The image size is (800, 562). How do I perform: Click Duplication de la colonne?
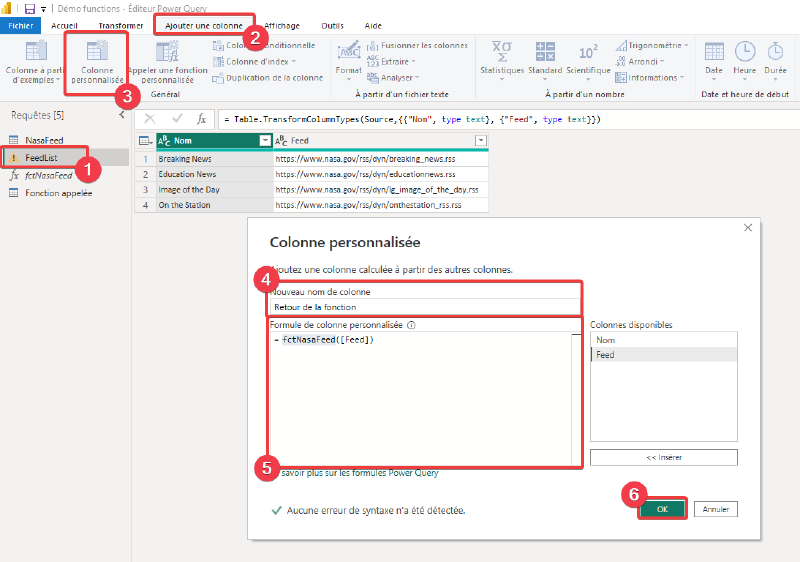[268, 78]
